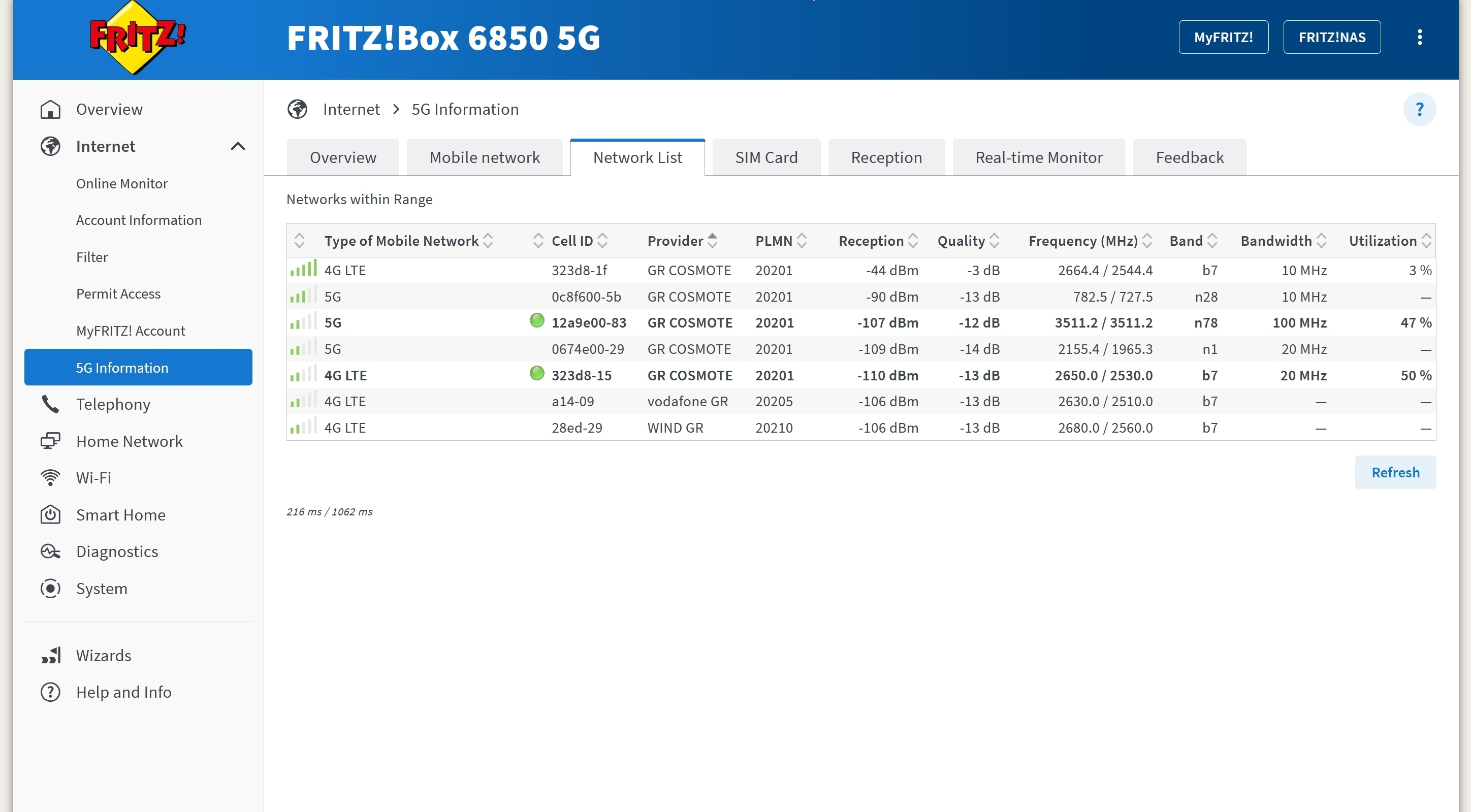
Task: Click the FRITZ! logo
Action: [137, 38]
